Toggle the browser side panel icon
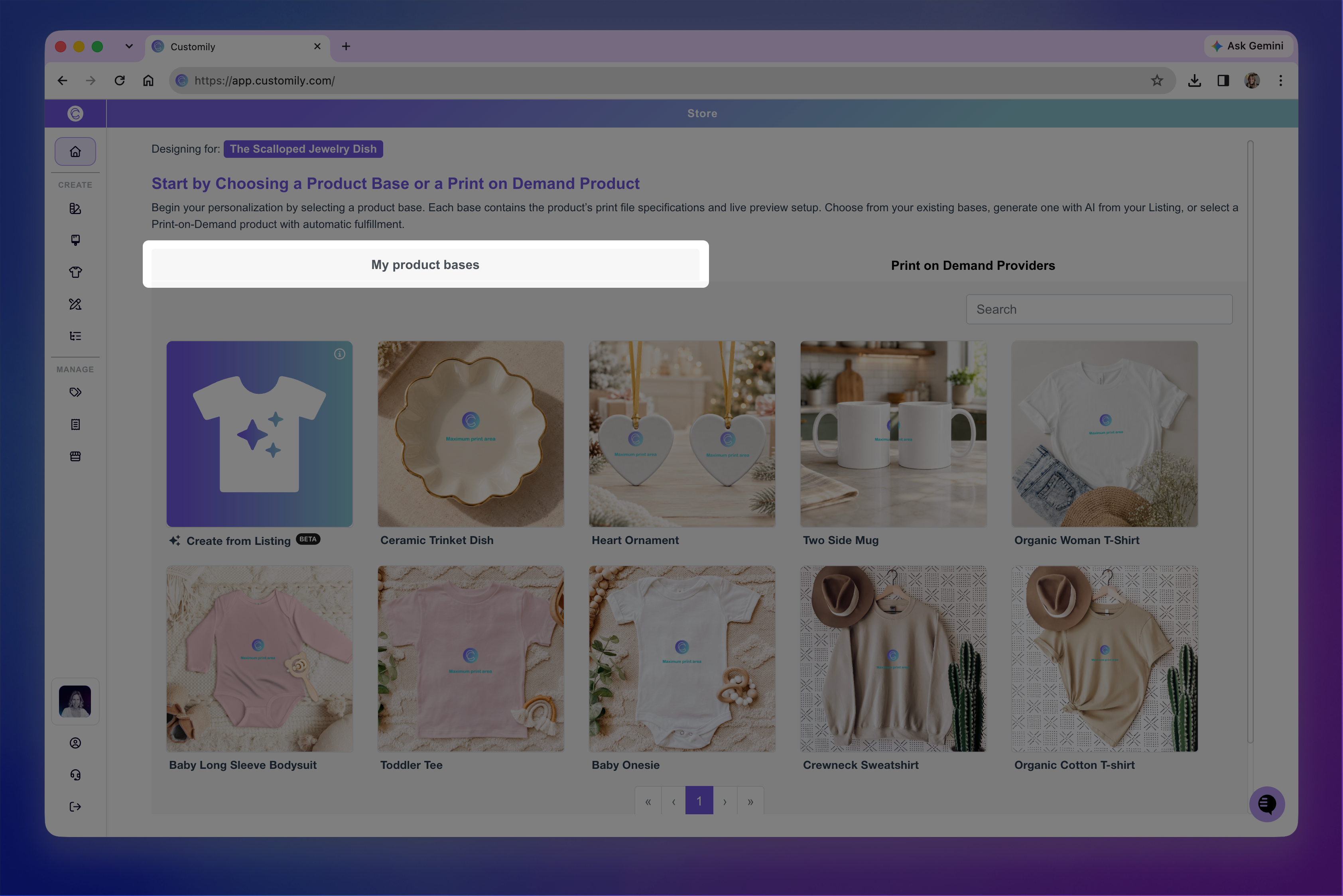The height and width of the screenshot is (896, 1343). point(1223,81)
